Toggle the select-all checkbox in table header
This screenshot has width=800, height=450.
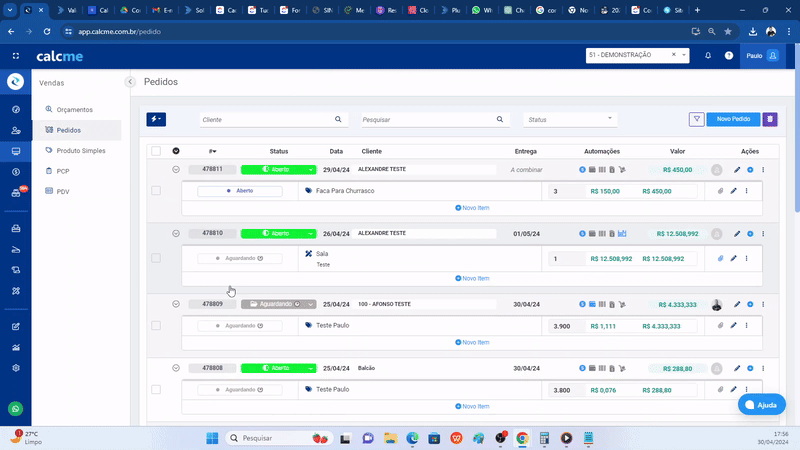pyautogui.click(x=155, y=151)
